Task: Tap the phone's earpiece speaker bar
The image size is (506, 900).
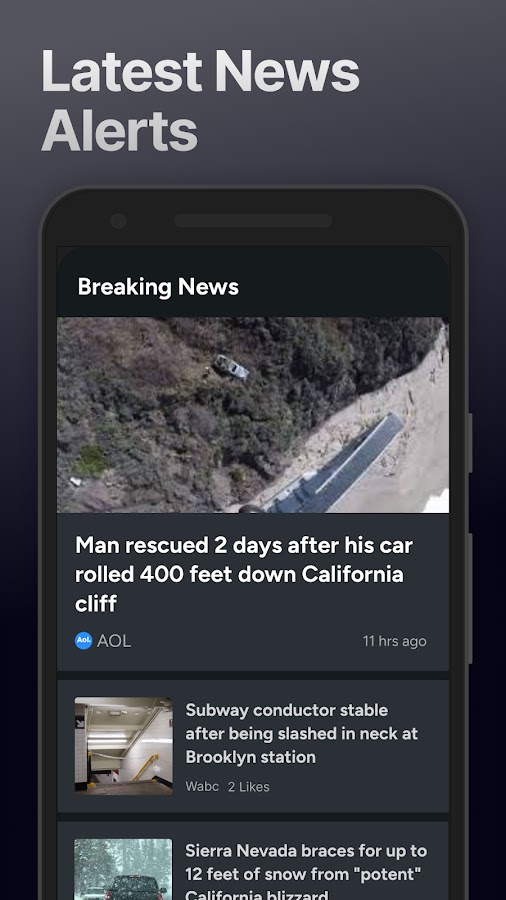Action: tap(253, 221)
